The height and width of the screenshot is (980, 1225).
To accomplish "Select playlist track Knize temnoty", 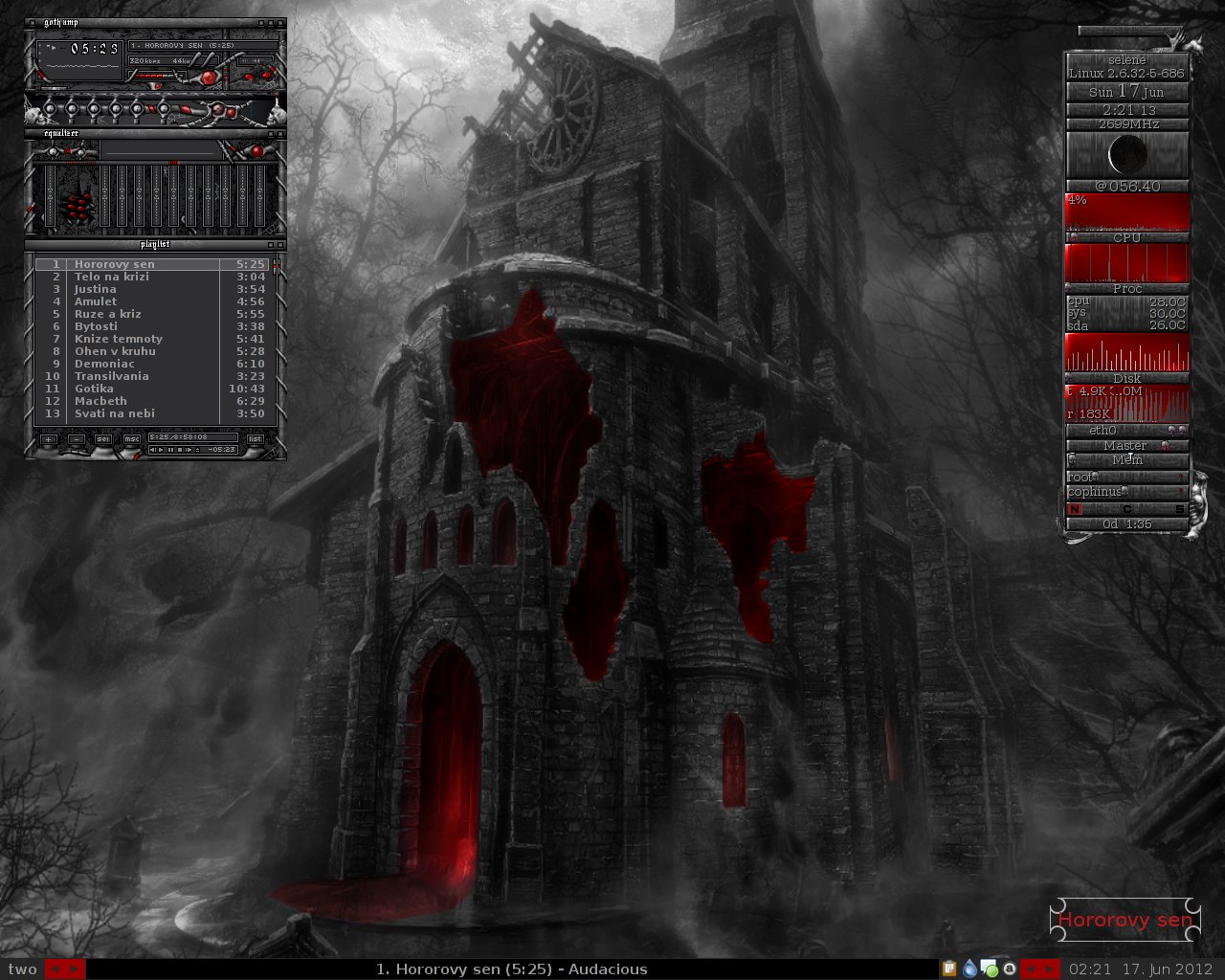I will coord(153,339).
